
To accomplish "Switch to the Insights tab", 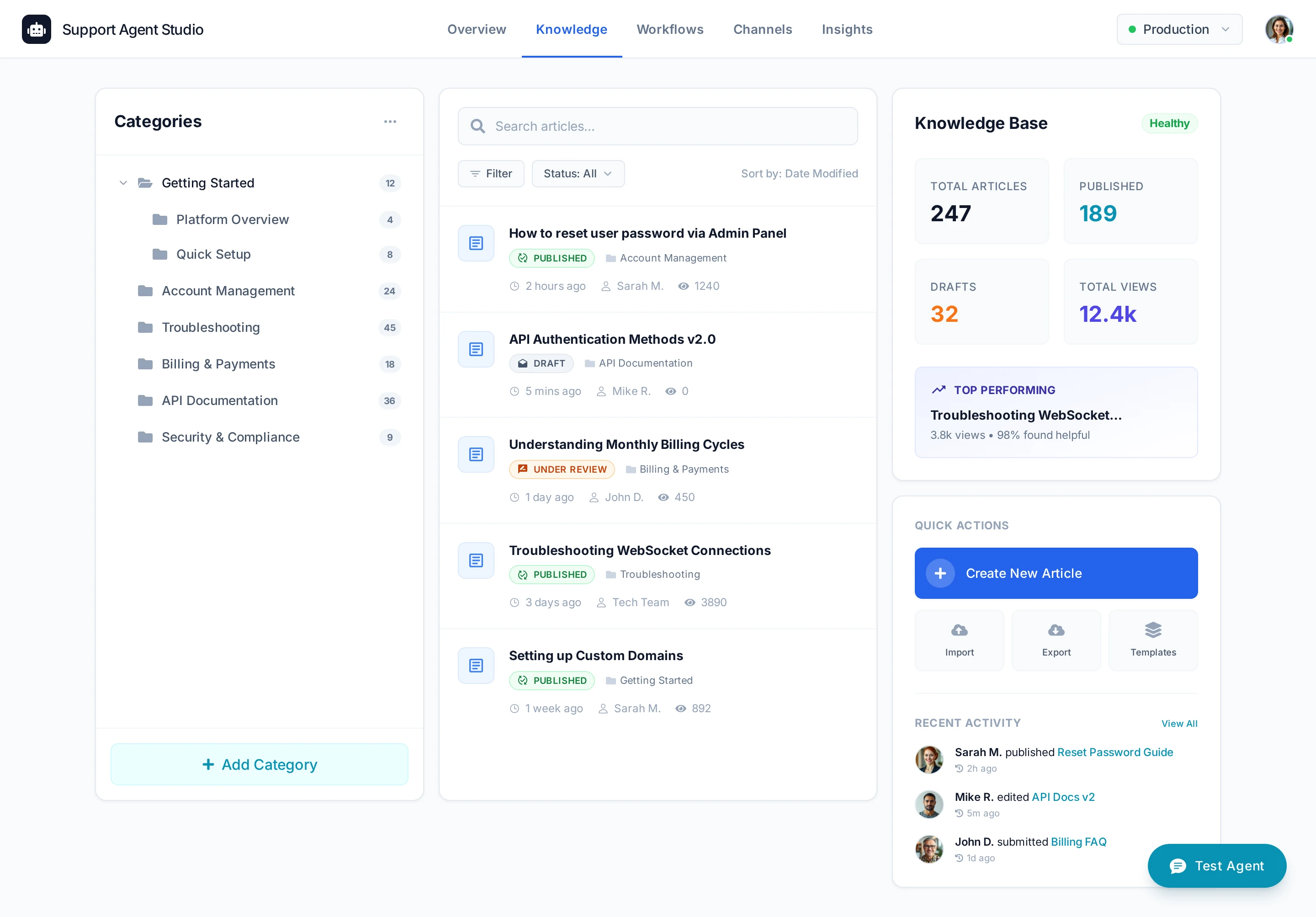I will click(847, 29).
